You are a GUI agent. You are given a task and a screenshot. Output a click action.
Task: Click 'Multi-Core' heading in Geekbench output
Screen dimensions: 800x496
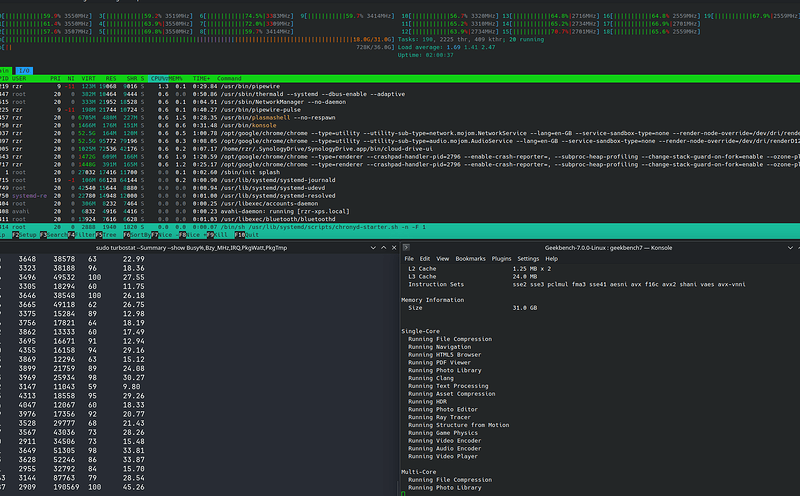coord(419,472)
